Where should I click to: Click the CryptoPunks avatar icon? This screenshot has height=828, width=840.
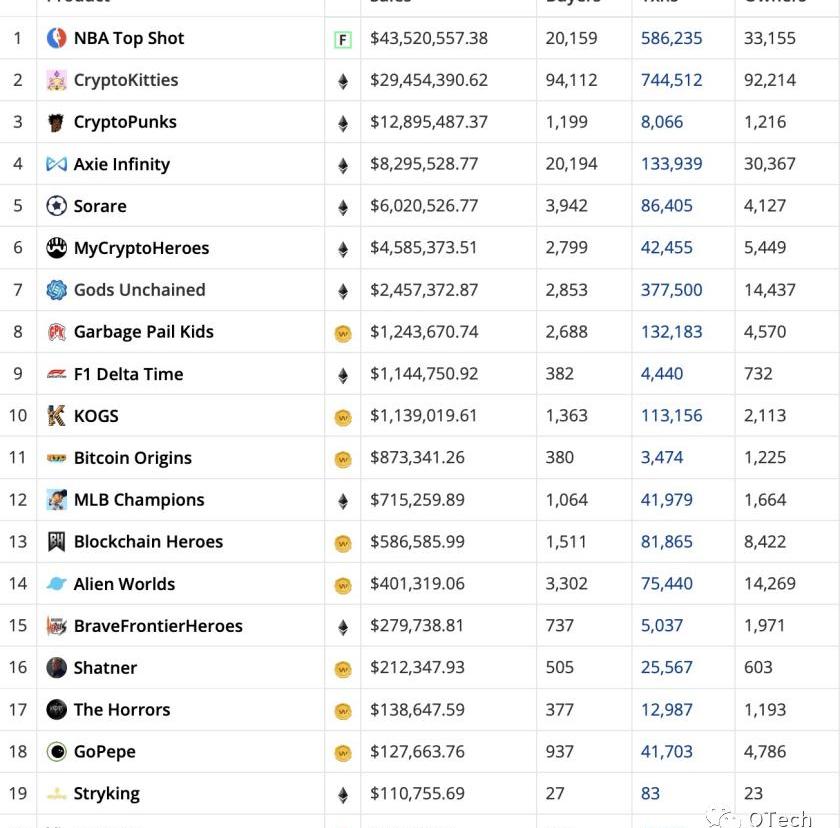[x=57, y=122]
